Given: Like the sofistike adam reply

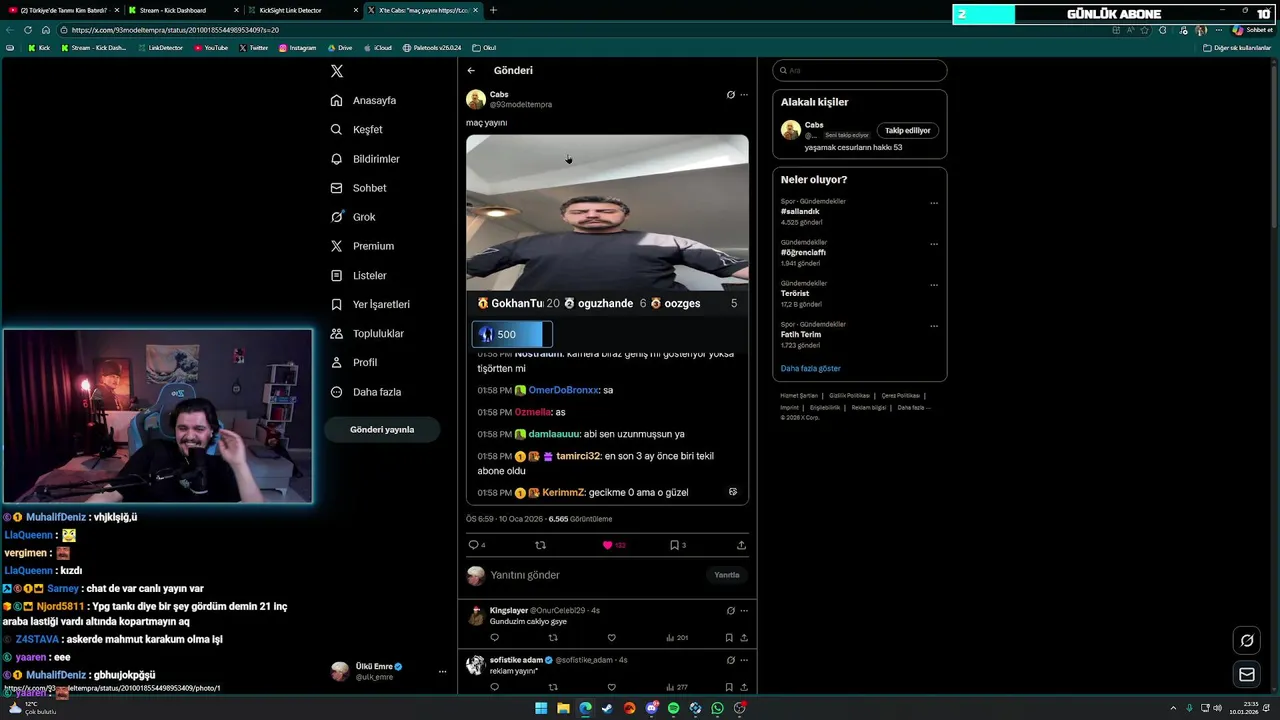Looking at the screenshot, I should (x=611, y=687).
